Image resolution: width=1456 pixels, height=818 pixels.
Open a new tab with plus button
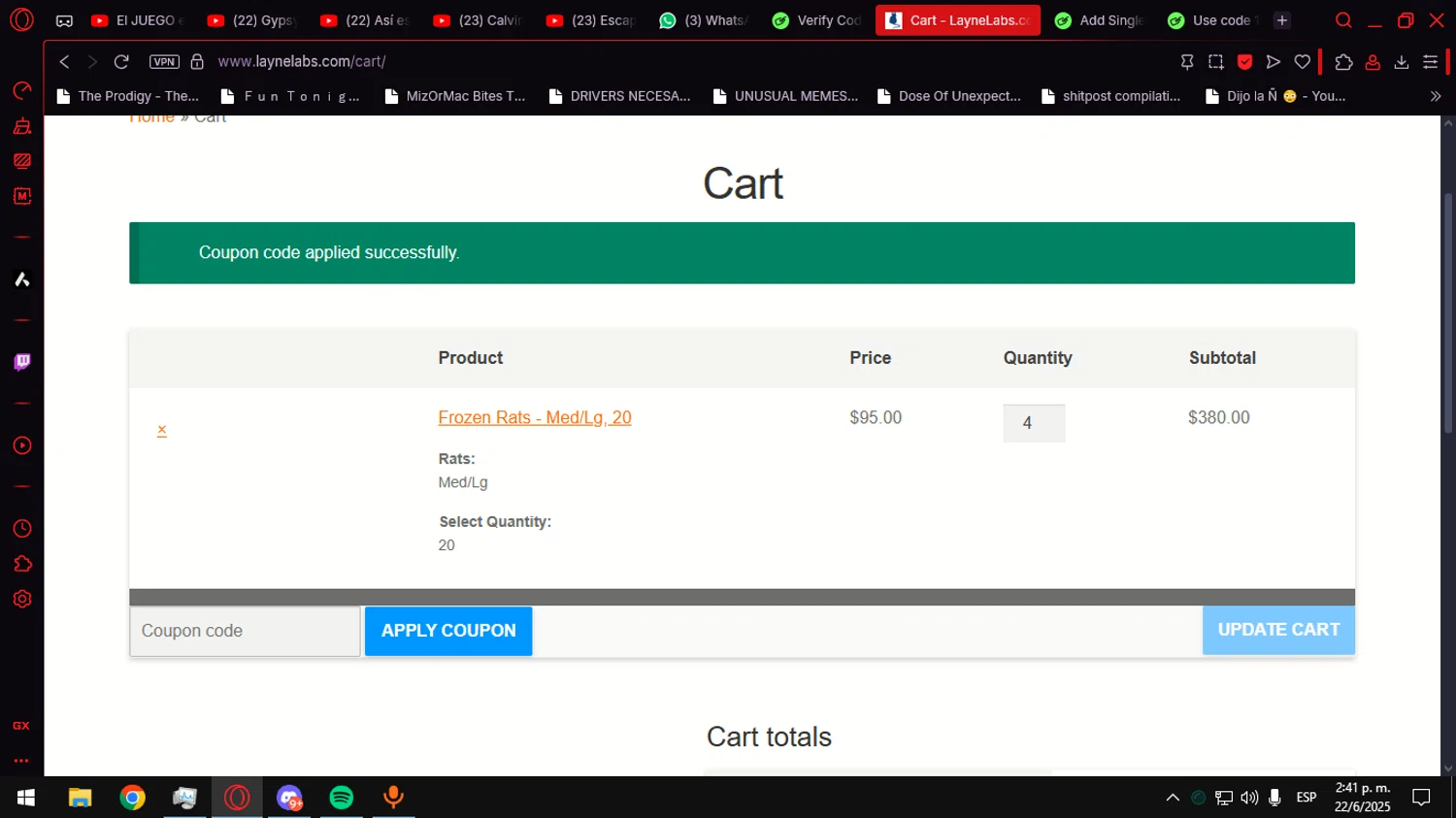pos(1282,20)
